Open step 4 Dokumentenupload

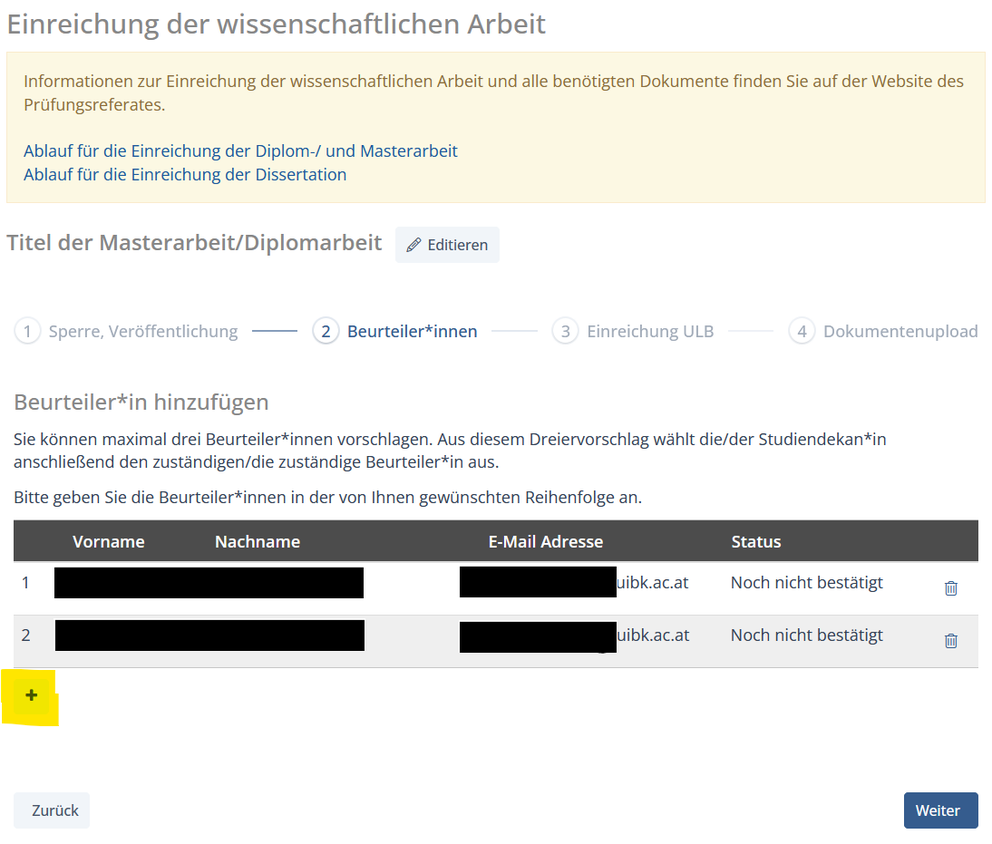tap(883, 331)
